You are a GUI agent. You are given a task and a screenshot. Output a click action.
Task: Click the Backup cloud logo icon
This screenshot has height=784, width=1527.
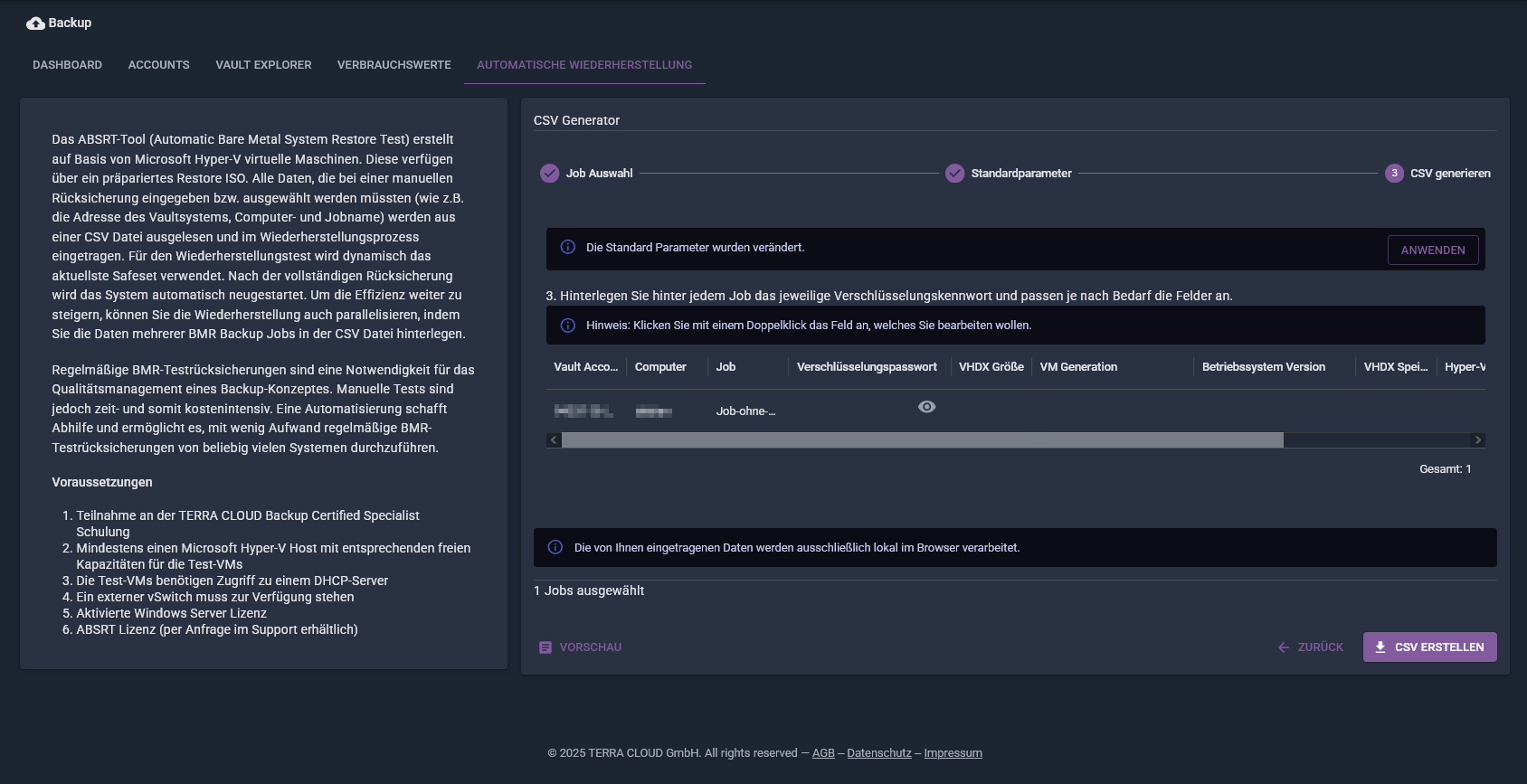click(35, 24)
